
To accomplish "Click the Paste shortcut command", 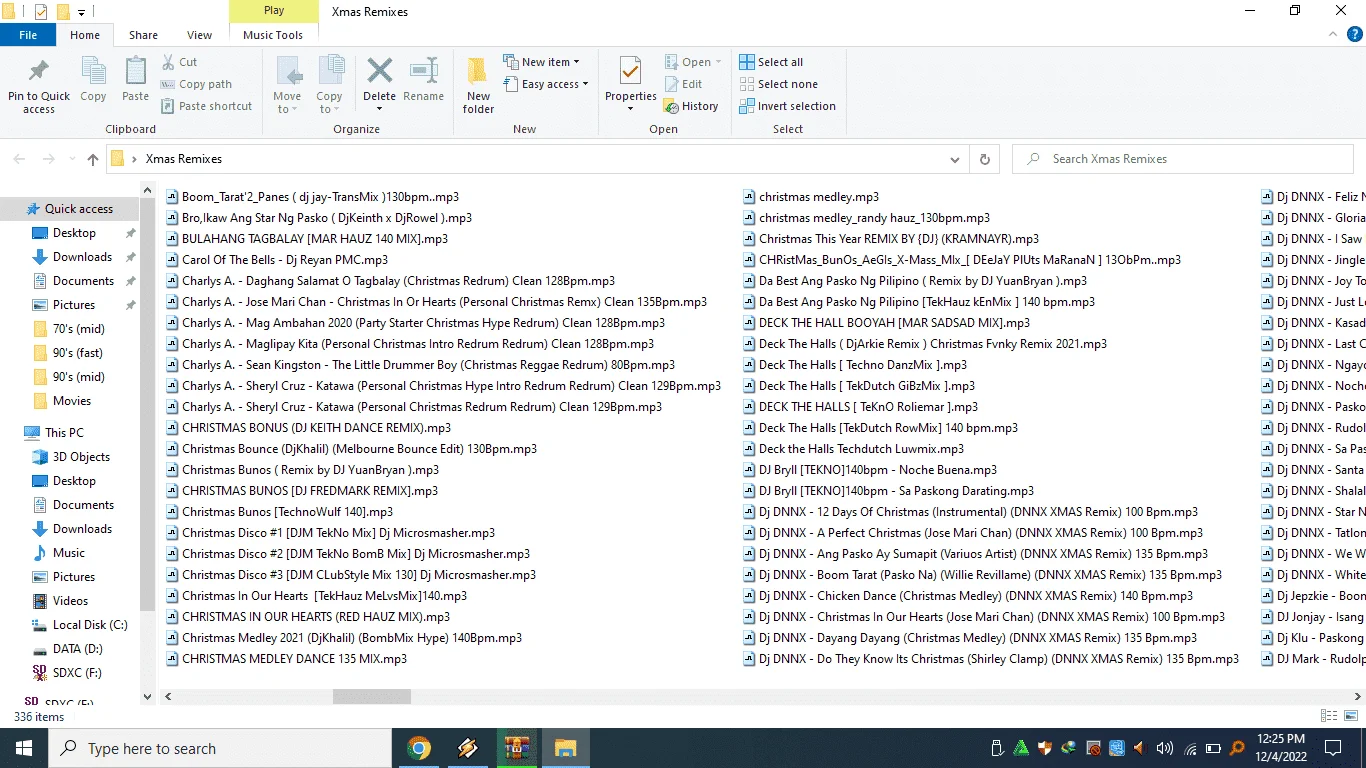I will 206,106.
